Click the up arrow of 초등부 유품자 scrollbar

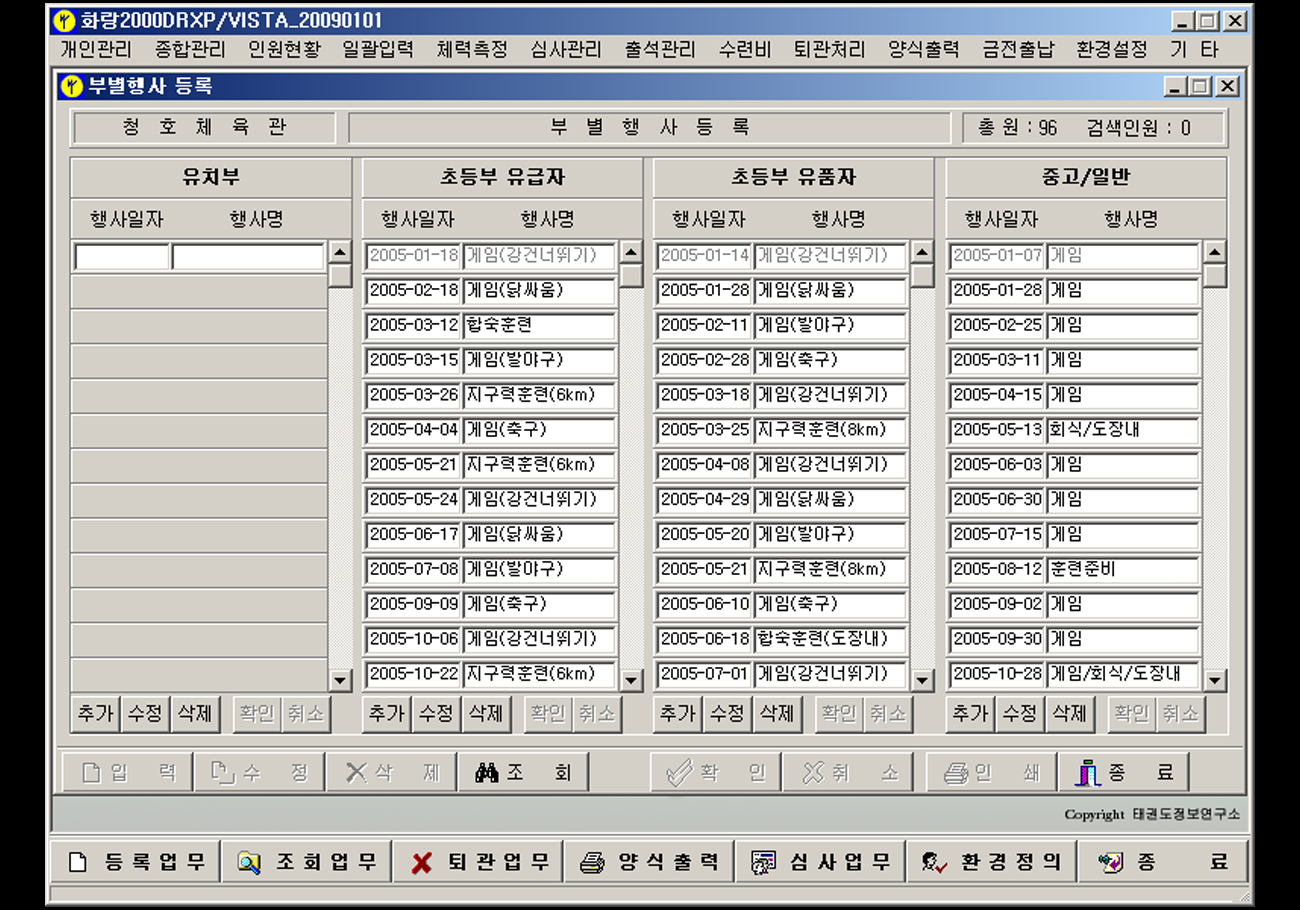[x=922, y=252]
